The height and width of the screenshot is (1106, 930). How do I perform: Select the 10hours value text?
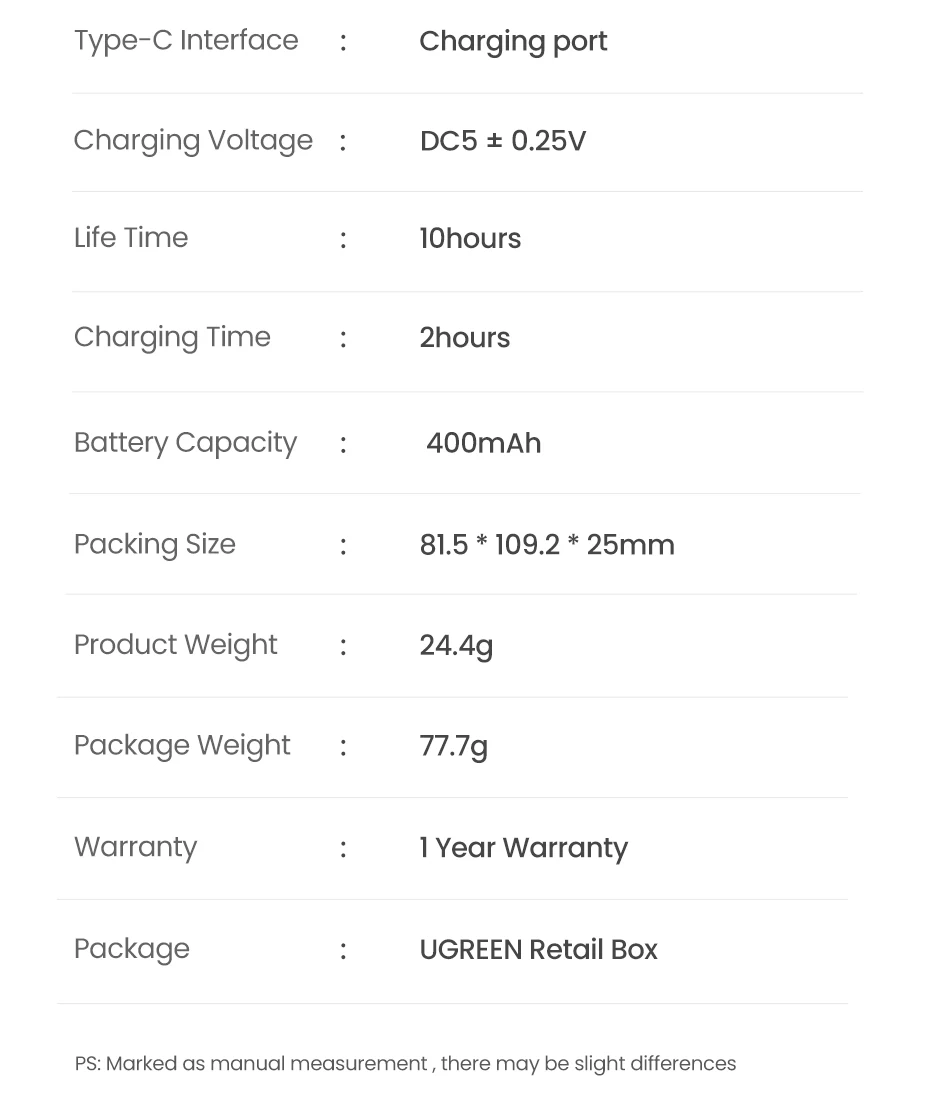(470, 239)
